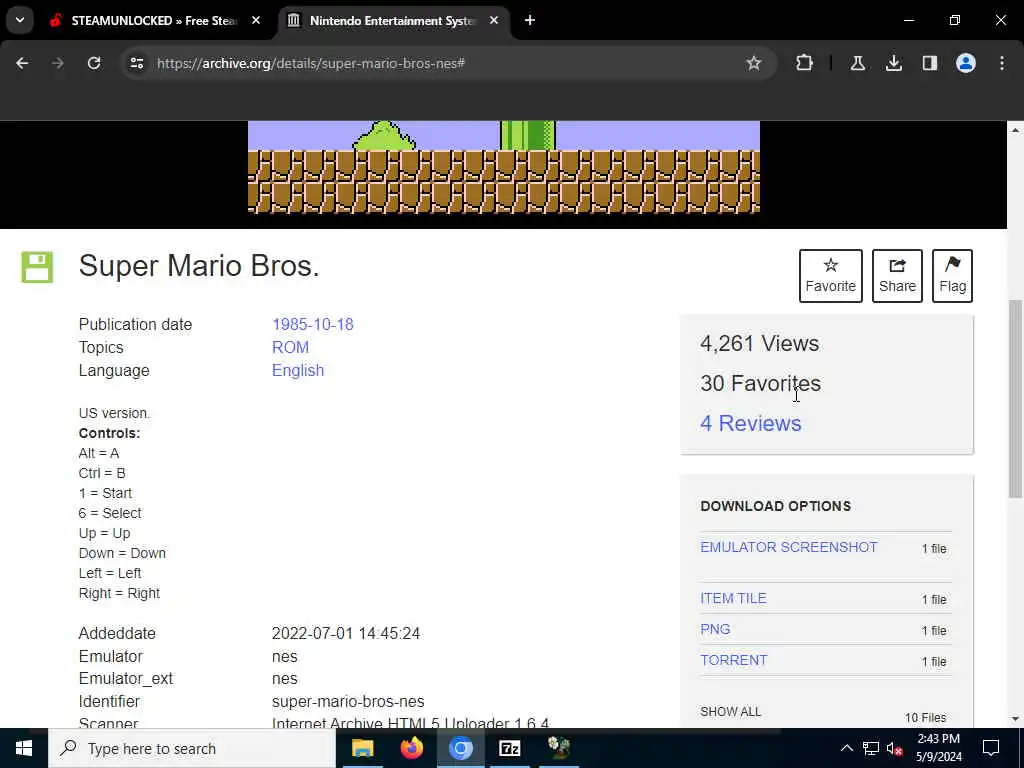
Task: Open the Downloads icon in toolbar
Action: pyautogui.click(x=893, y=63)
